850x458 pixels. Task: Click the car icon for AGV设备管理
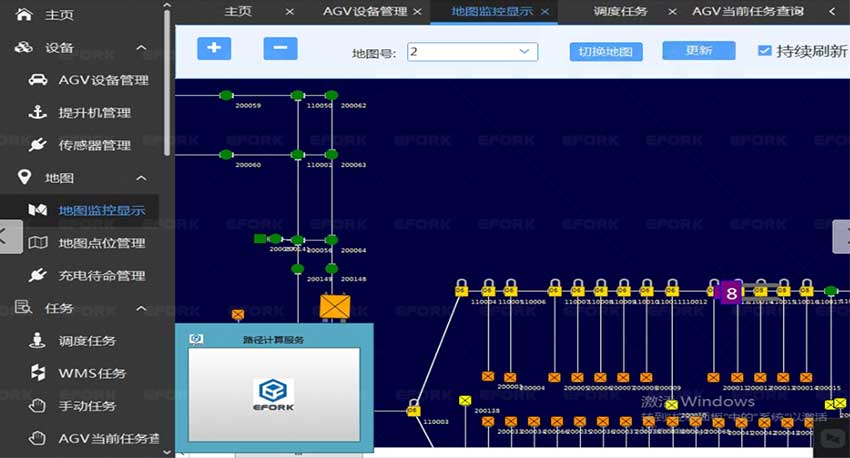coord(38,80)
